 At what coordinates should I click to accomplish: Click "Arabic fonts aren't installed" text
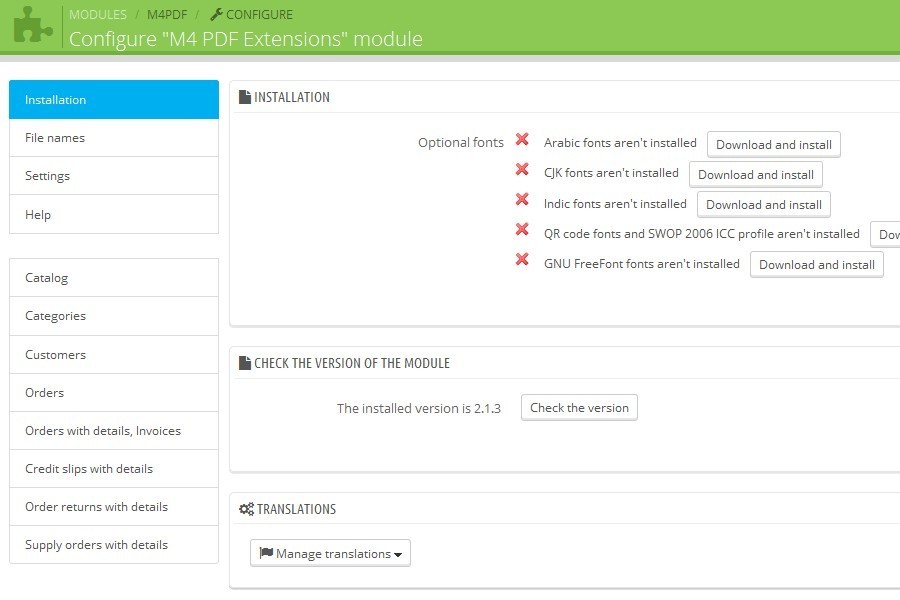click(x=620, y=142)
